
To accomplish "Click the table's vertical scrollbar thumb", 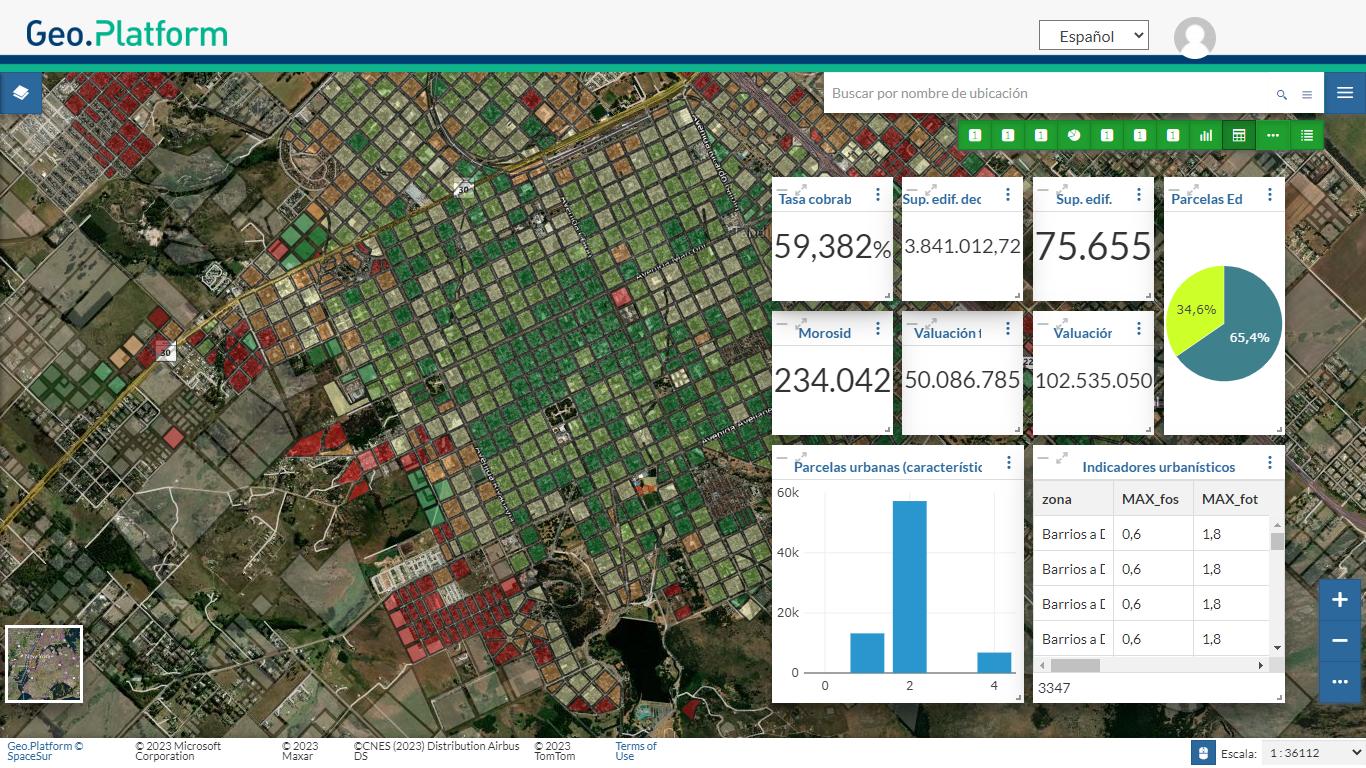I will pyautogui.click(x=1277, y=541).
